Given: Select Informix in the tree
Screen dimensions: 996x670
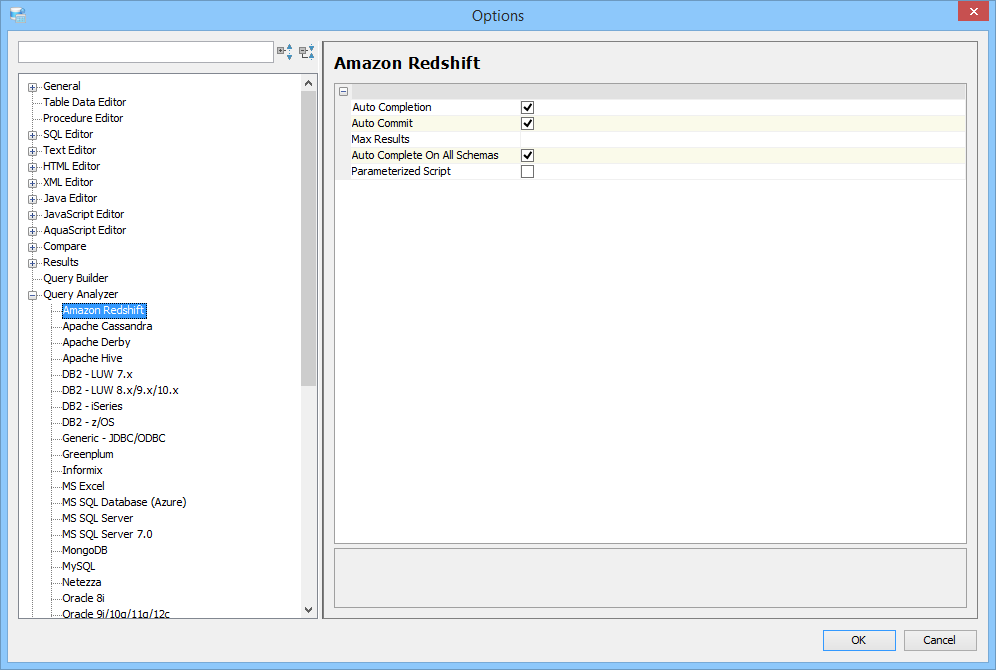Looking at the screenshot, I should tap(82, 470).
